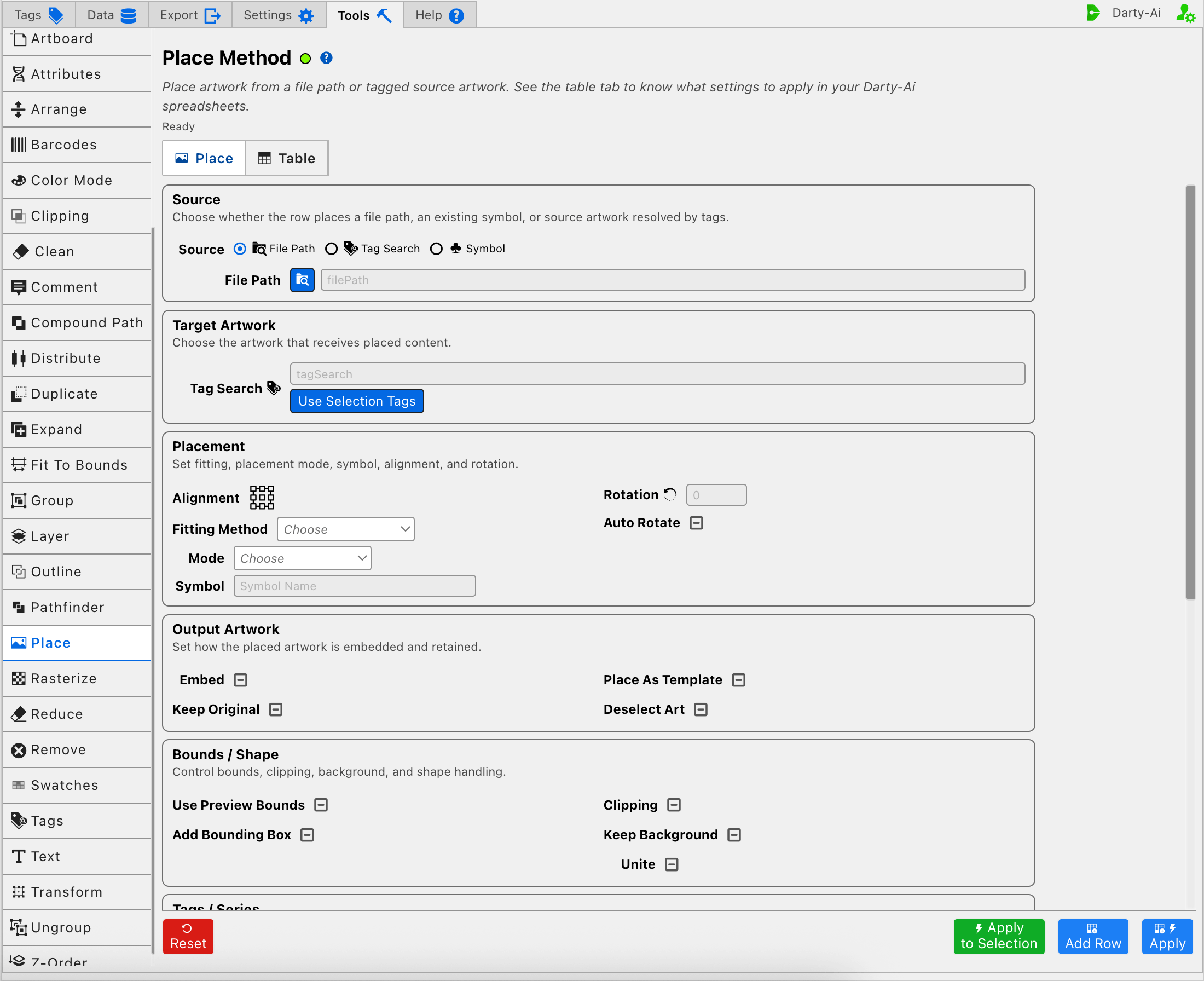
Task: Open Distribute tool in sidebar
Action: coord(77,358)
